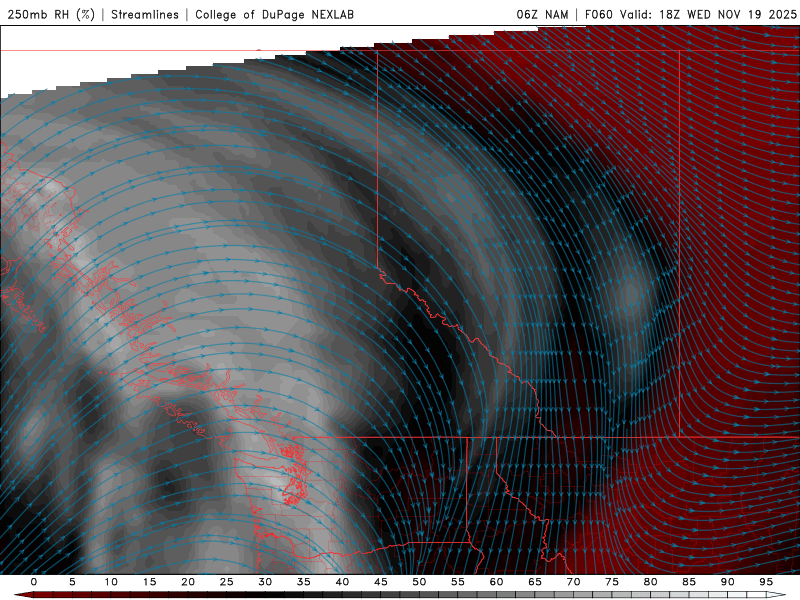
Task: Select the color bar label "75"
Action: (x=611, y=582)
